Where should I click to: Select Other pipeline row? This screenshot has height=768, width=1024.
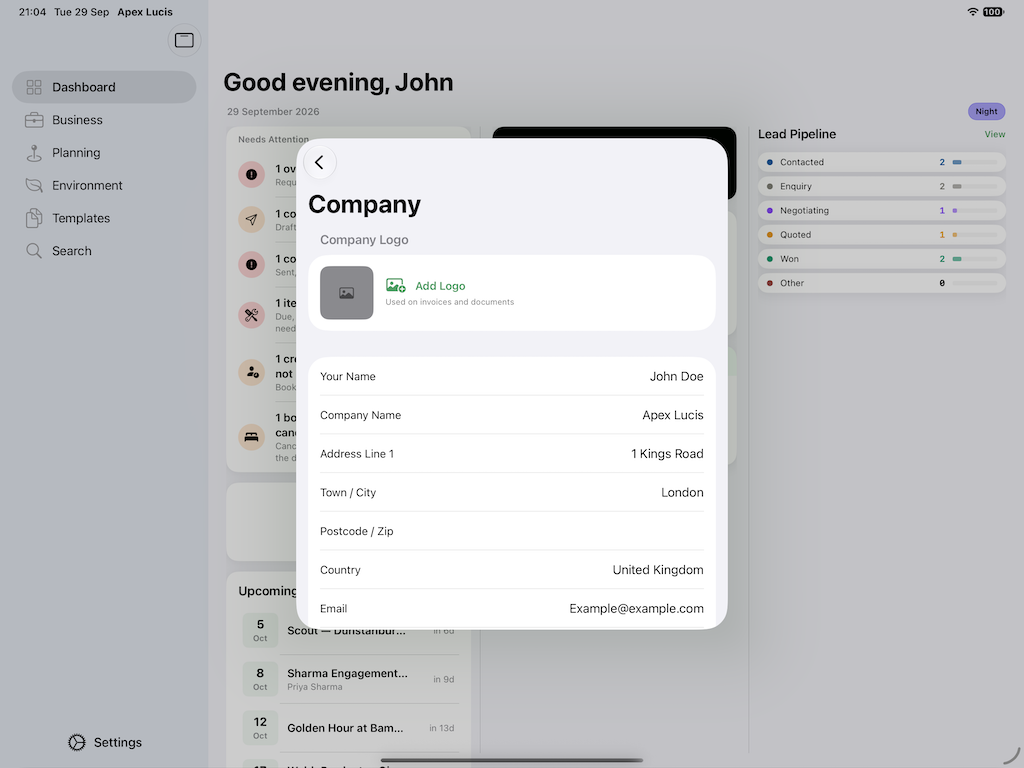tap(882, 283)
